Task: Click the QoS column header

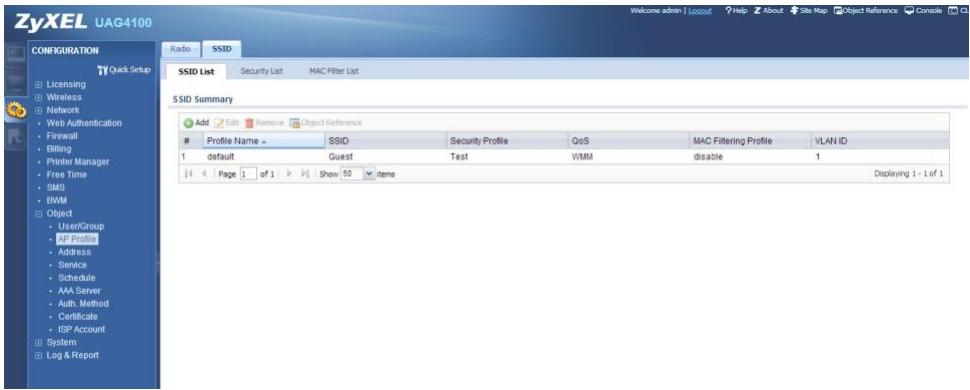Action: click(x=629, y=141)
